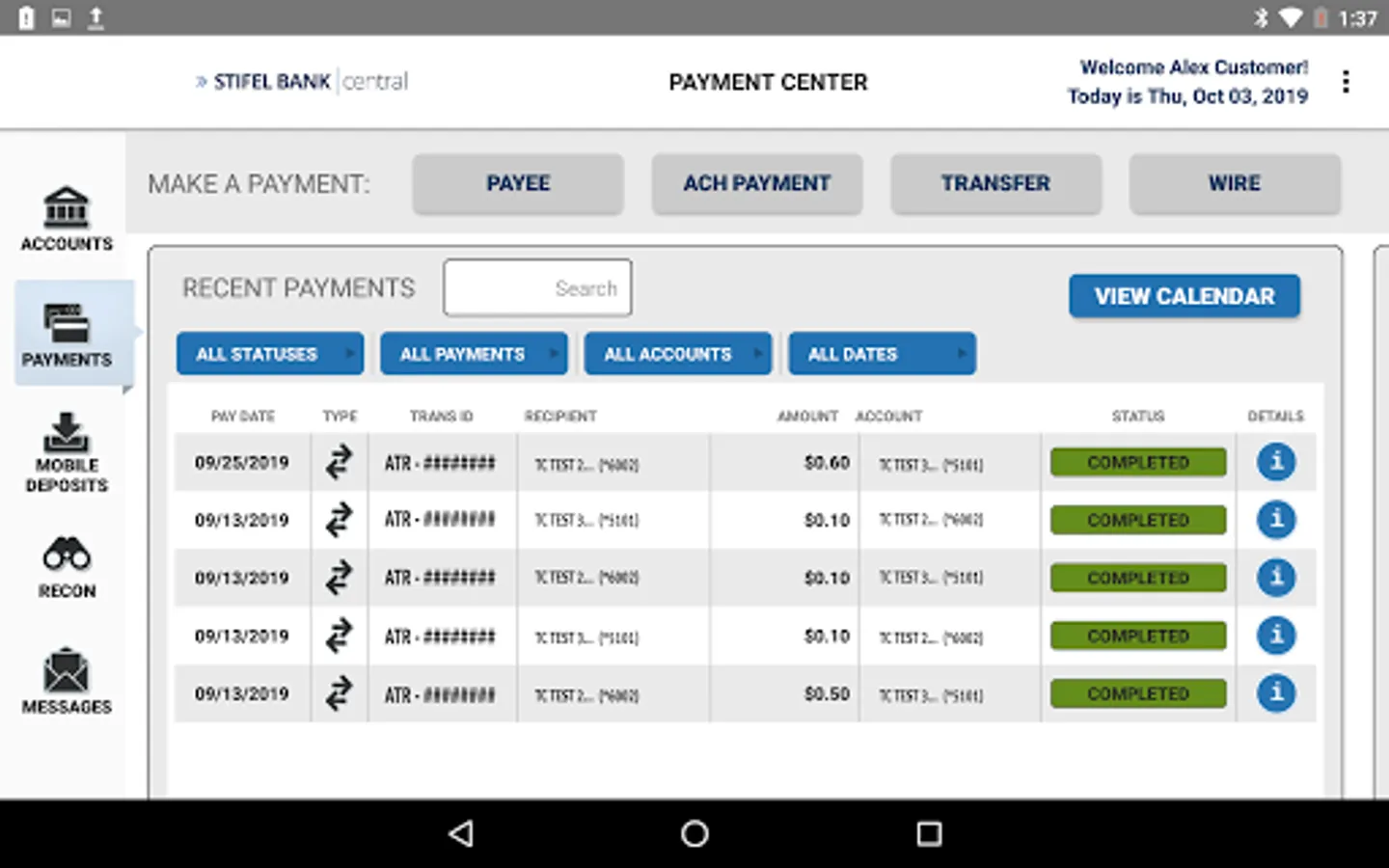
Task: Click the Payee payment button
Action: (x=518, y=183)
